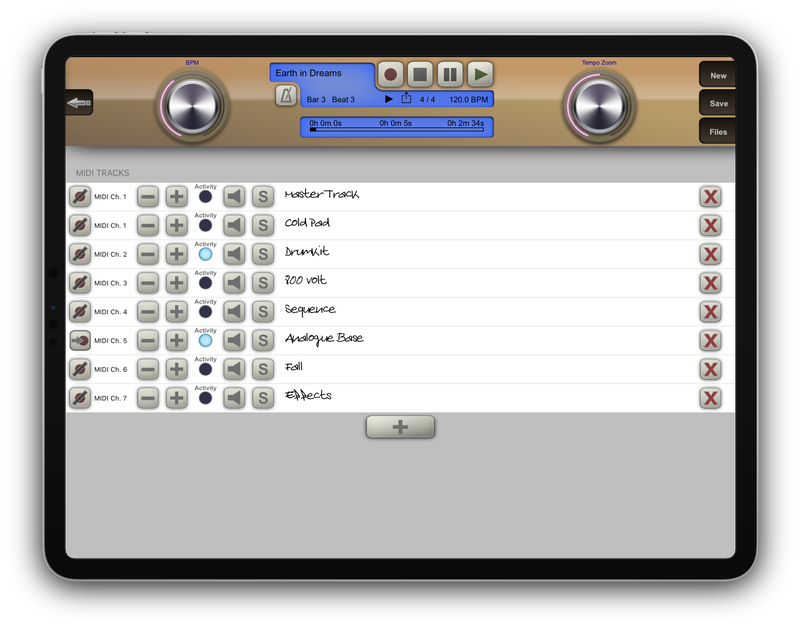Increase MIDI channel for Sequence track
This screenshot has width=800, height=628.
[x=176, y=312]
